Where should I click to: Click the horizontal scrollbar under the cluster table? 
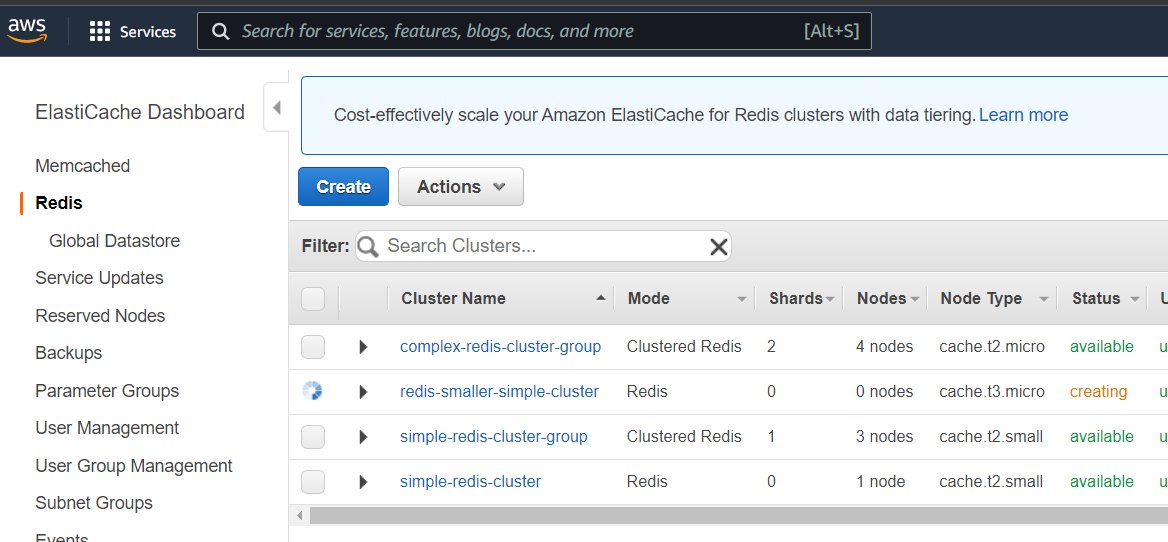[738, 514]
